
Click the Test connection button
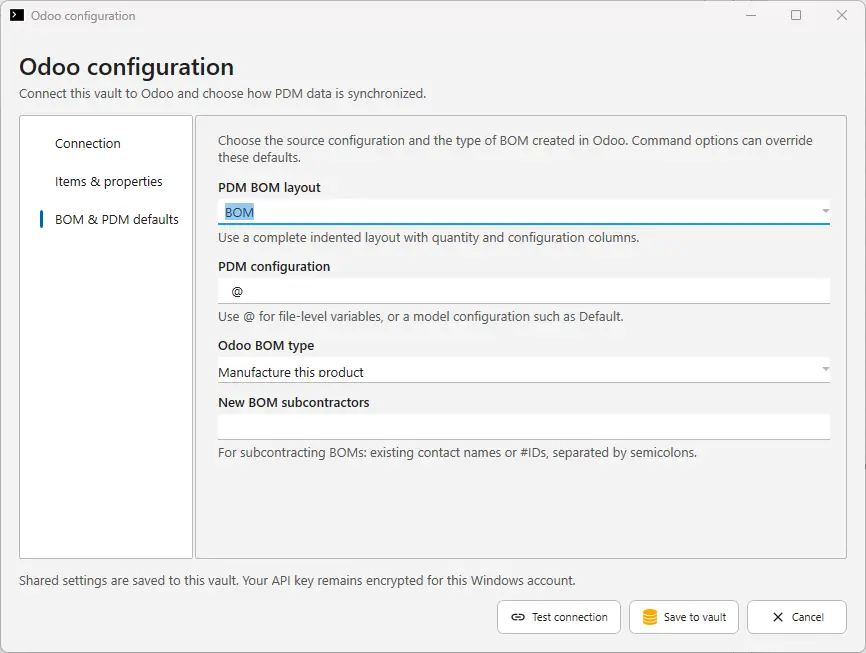click(x=558, y=617)
